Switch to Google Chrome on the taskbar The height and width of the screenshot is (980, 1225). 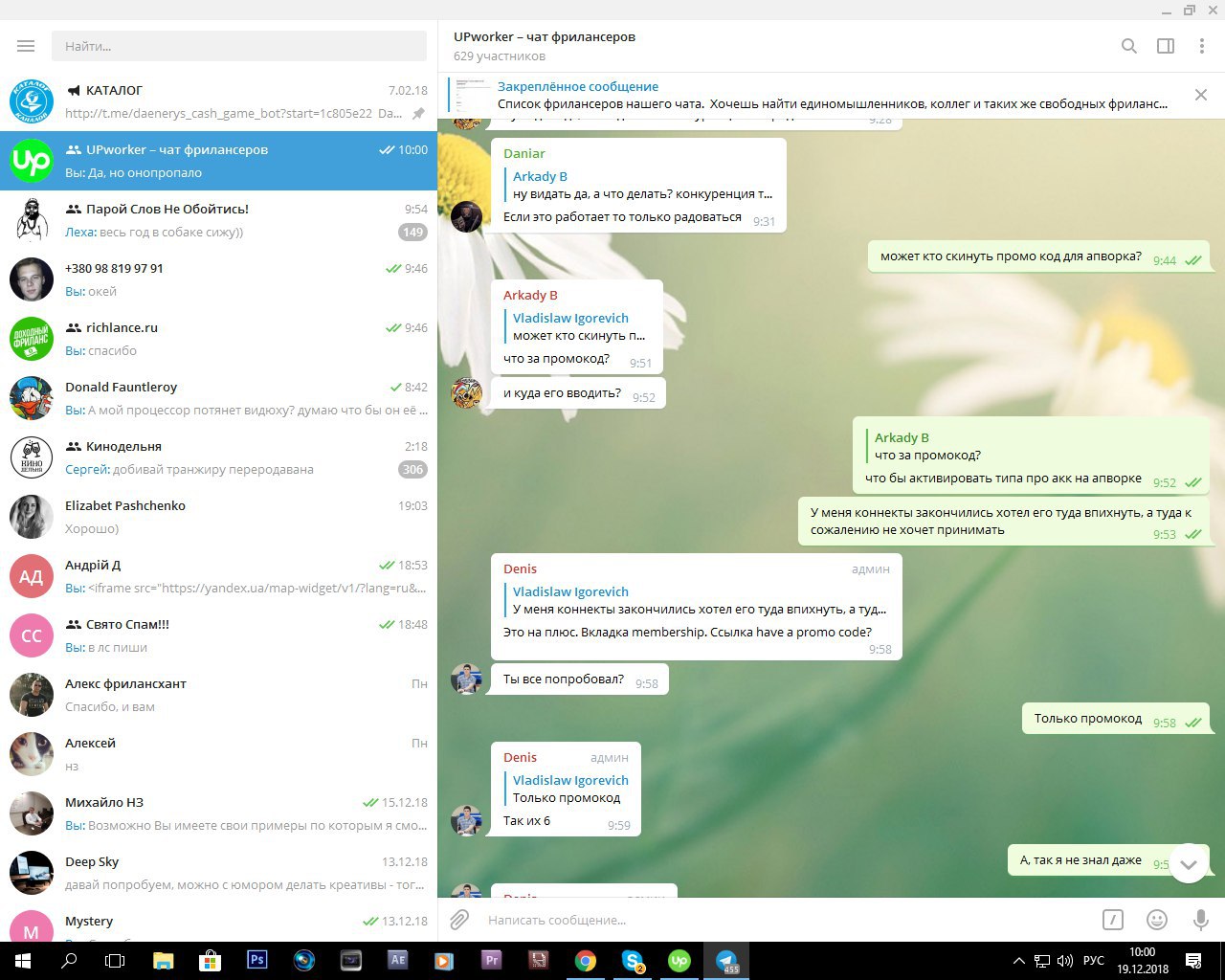click(586, 961)
